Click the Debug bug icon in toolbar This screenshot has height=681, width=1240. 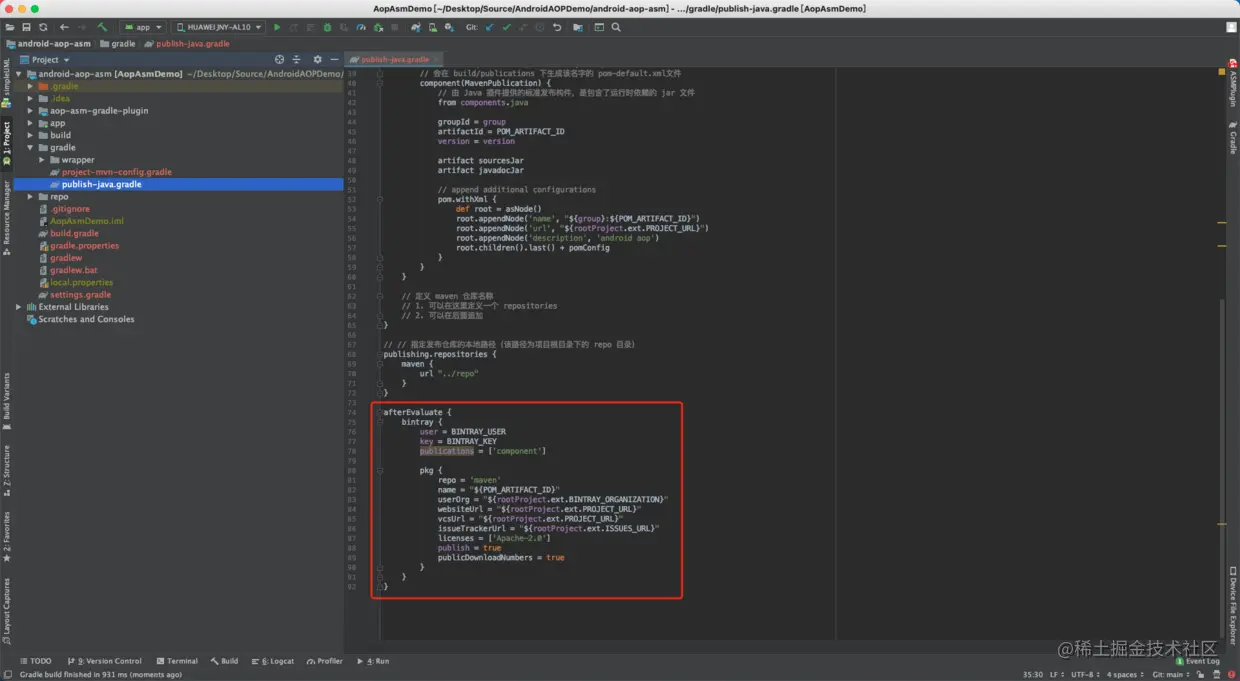click(327, 27)
